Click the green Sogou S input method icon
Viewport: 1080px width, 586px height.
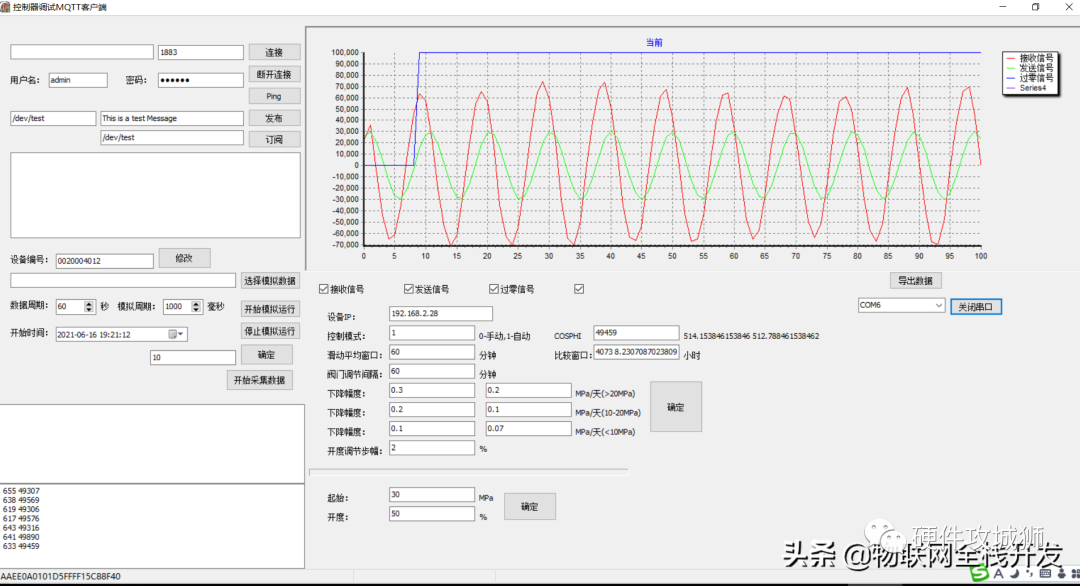coord(979,573)
